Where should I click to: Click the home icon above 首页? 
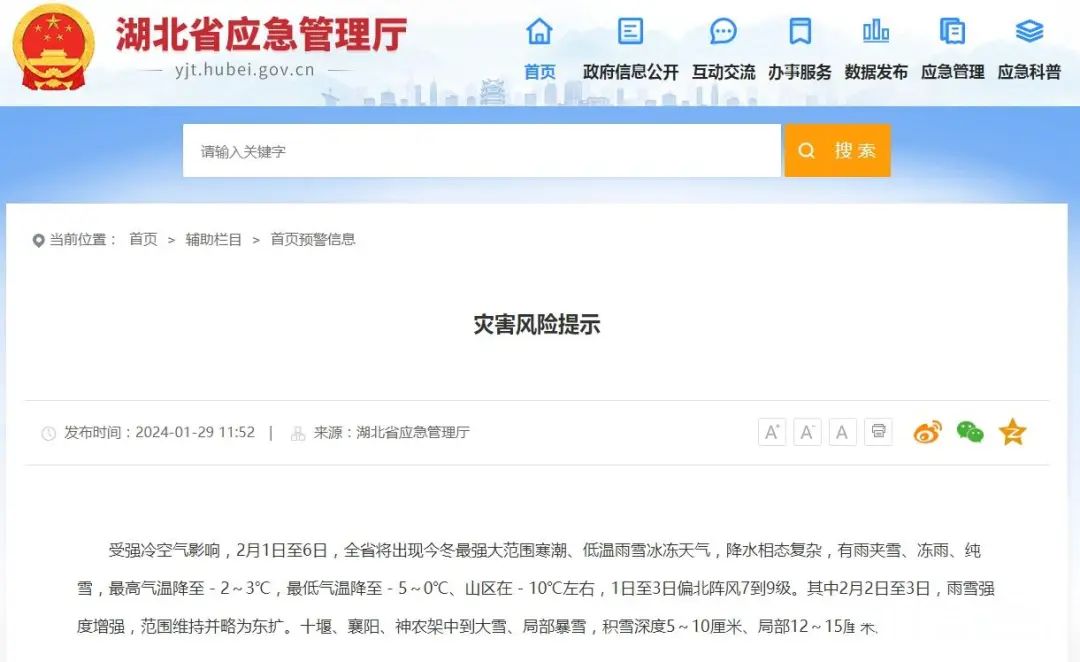click(539, 32)
